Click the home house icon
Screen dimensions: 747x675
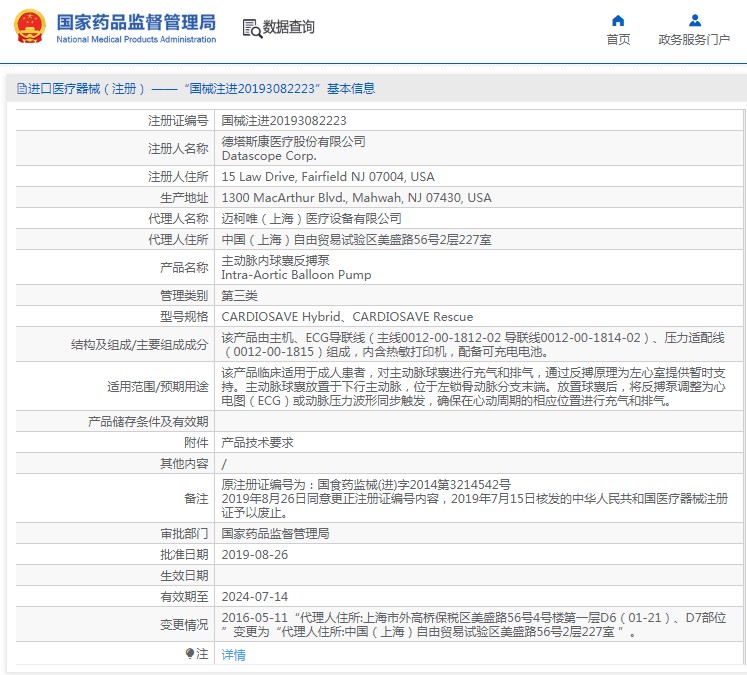(x=618, y=20)
